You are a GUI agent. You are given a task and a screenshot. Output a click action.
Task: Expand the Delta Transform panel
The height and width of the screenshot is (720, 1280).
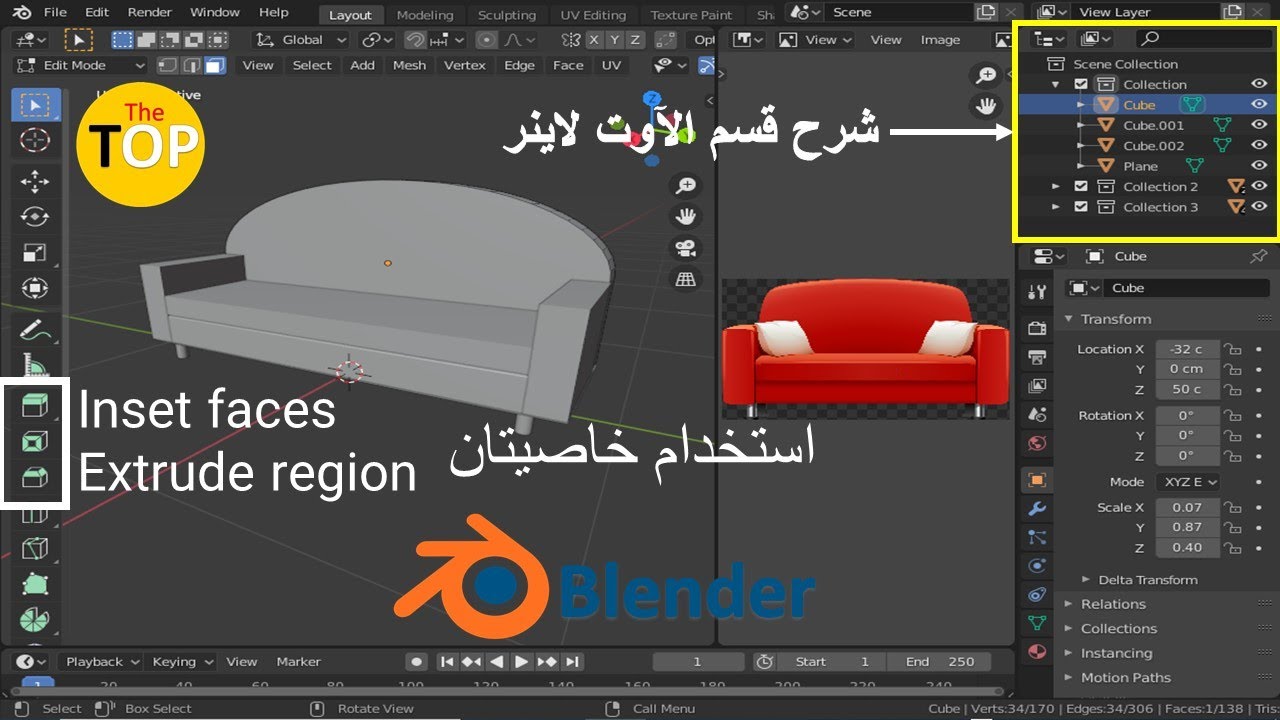coord(1086,580)
